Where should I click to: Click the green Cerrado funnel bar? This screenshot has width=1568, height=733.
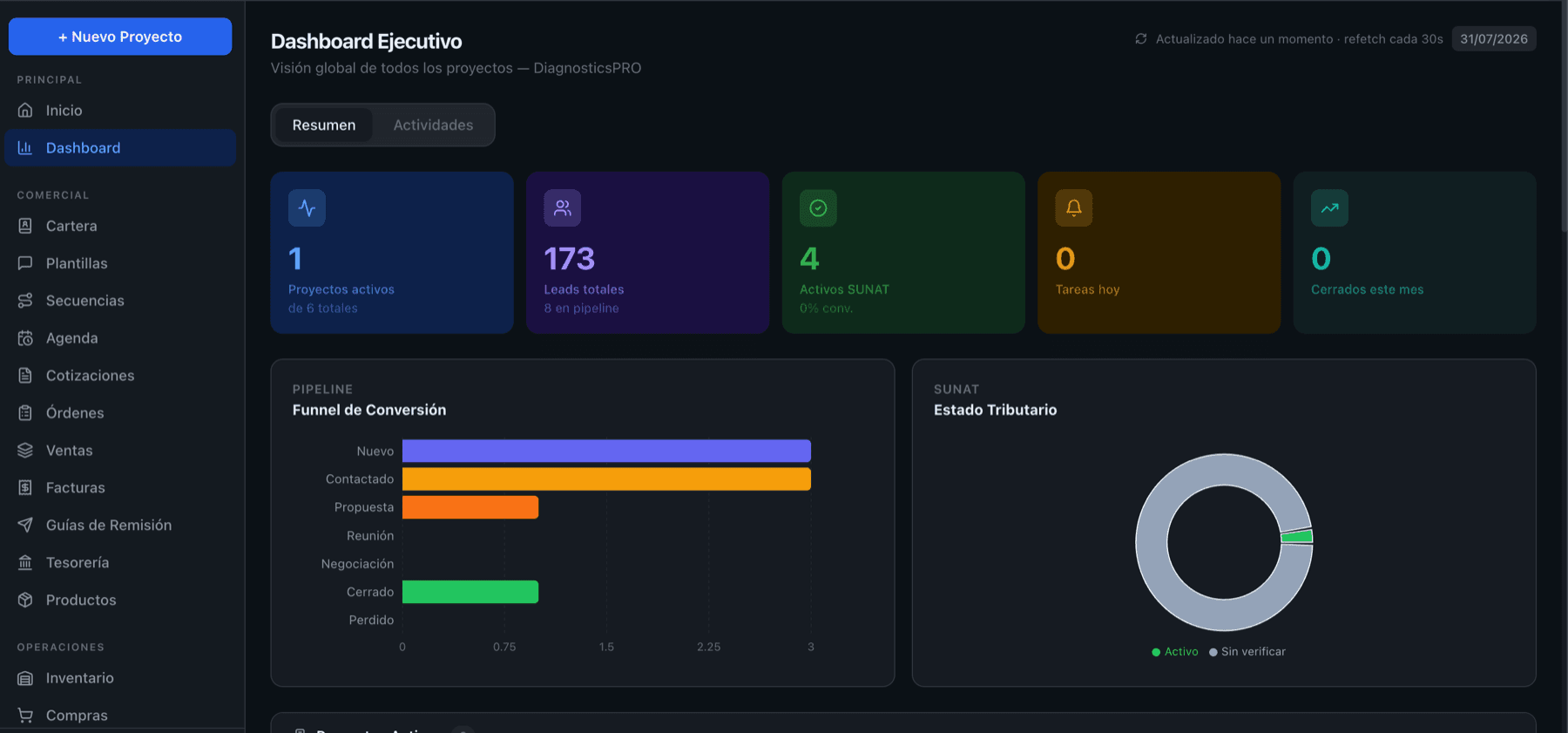(470, 592)
